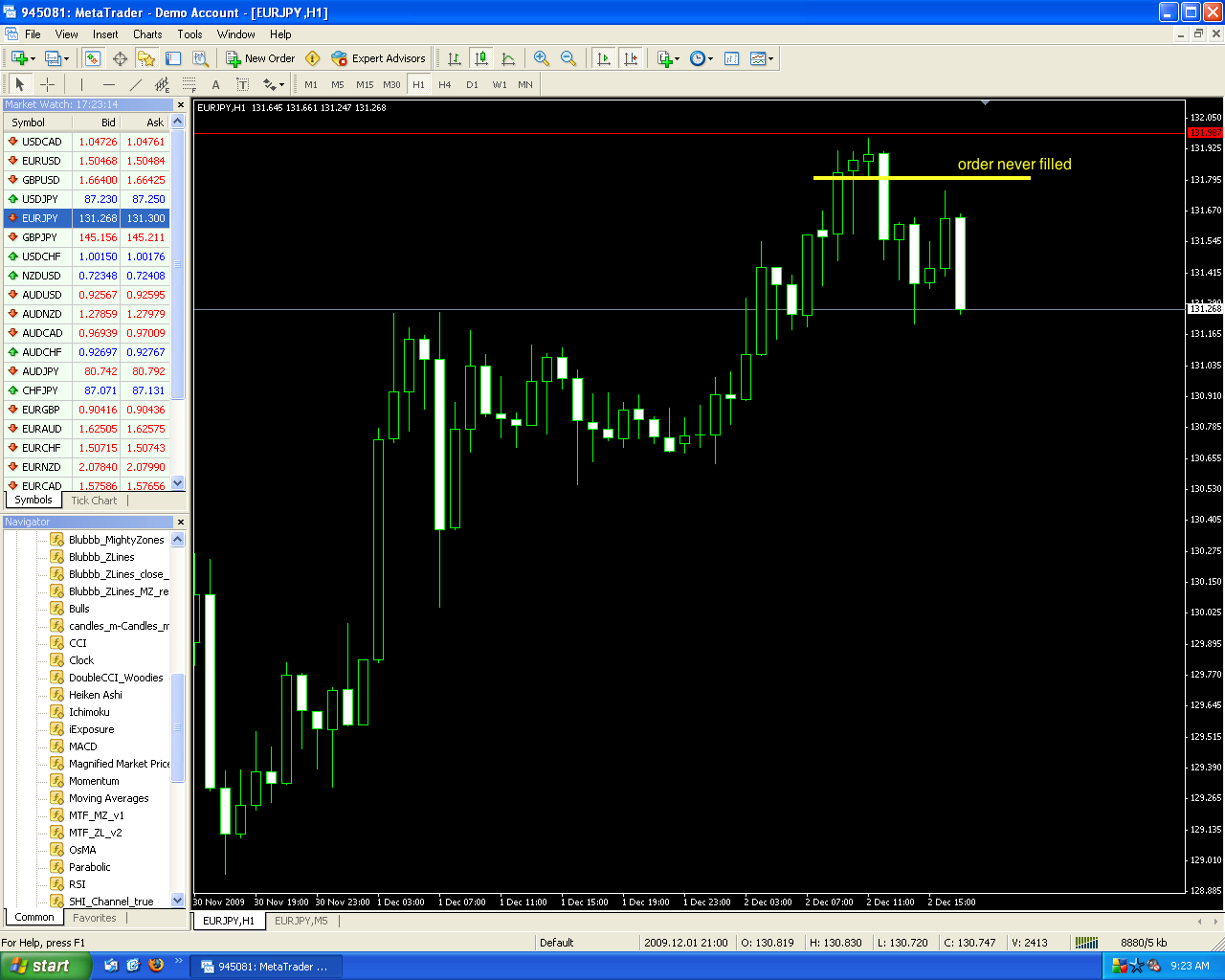Open the Windows start menu
The height and width of the screenshot is (980, 1225).
[46, 967]
